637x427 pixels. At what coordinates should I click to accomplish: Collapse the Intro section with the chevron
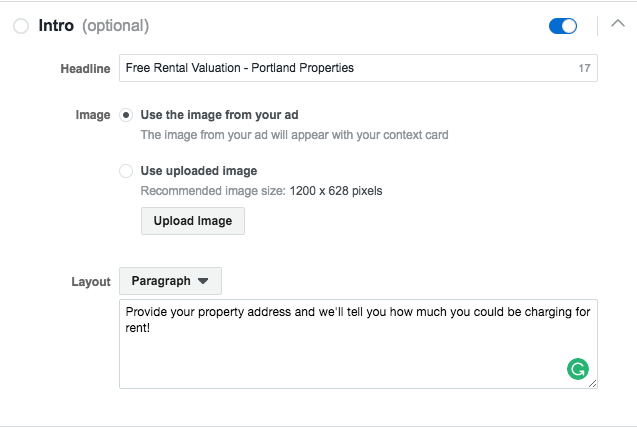(618, 24)
